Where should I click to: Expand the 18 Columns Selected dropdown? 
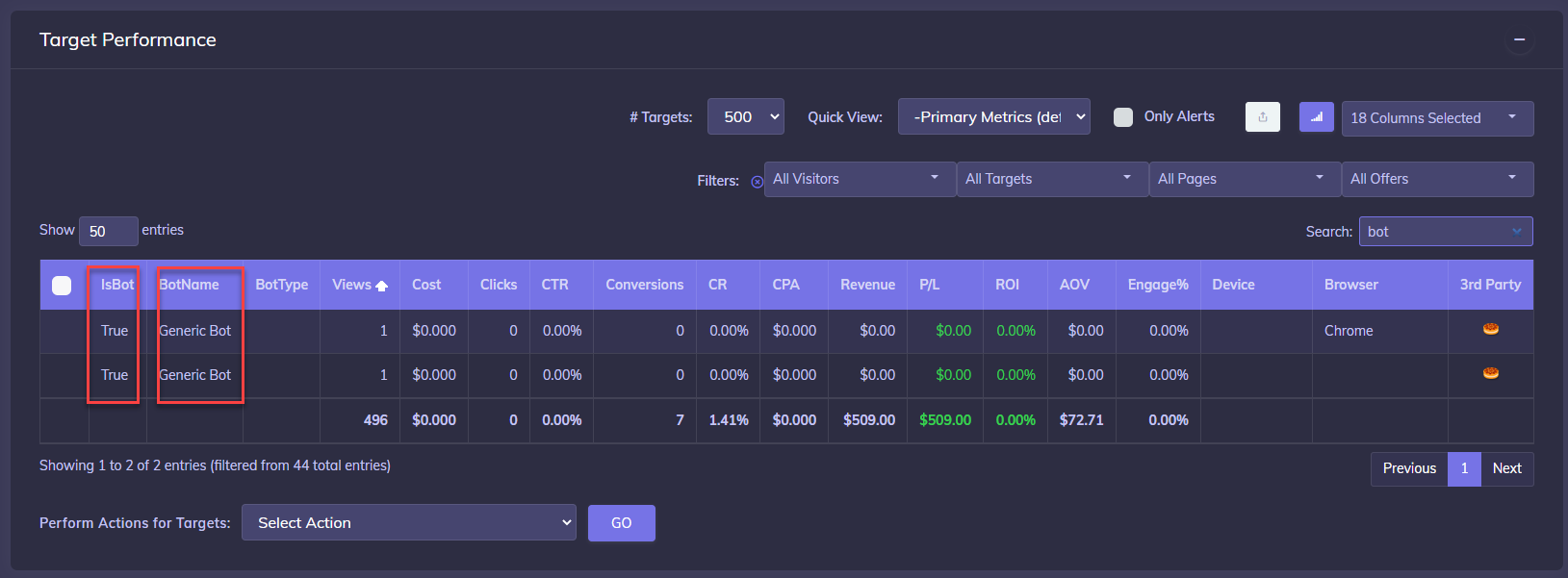(1437, 118)
